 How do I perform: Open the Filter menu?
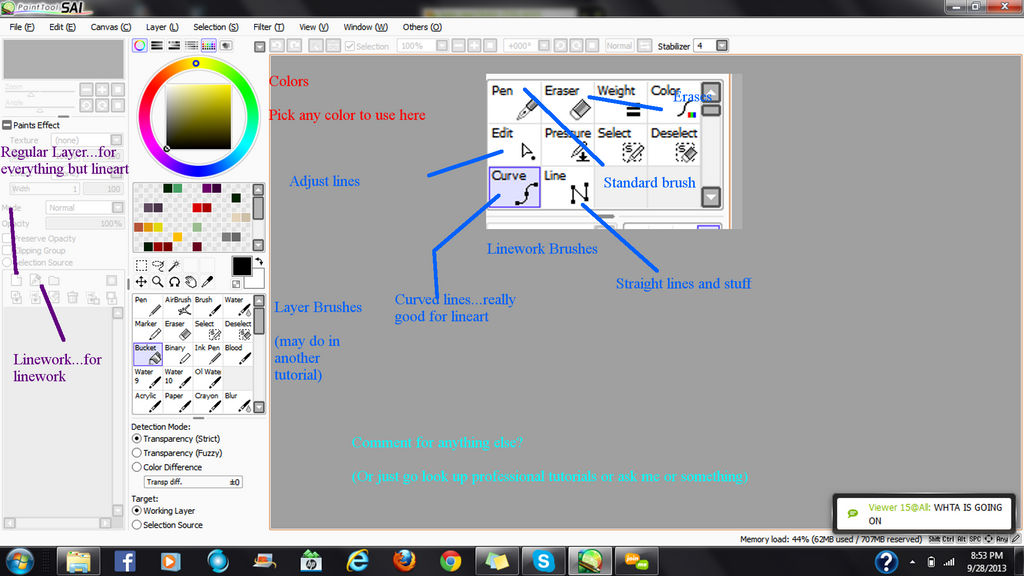268,27
